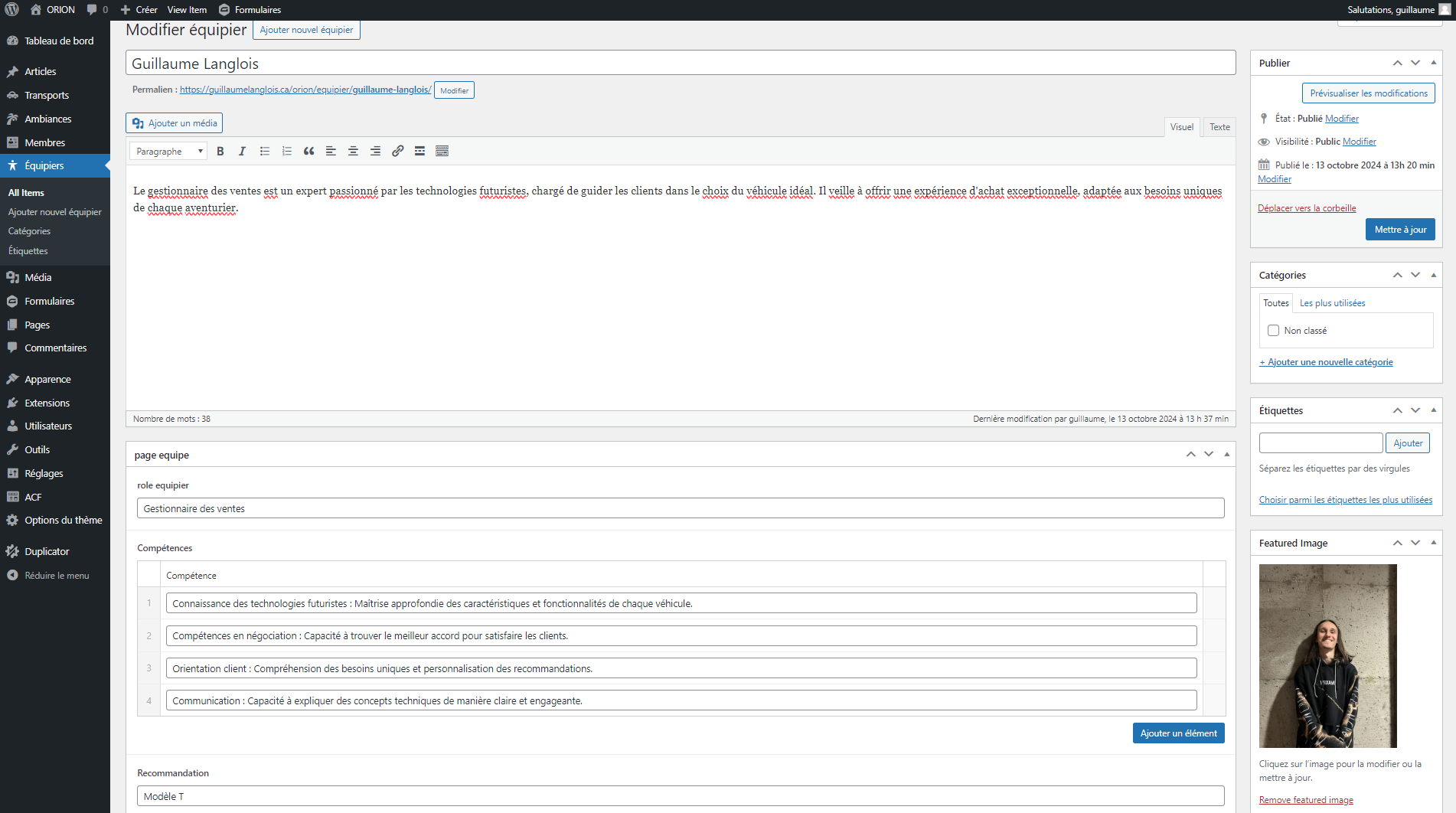The image size is (1456, 813).
Task: Center-align the selected text
Action: 353,151
